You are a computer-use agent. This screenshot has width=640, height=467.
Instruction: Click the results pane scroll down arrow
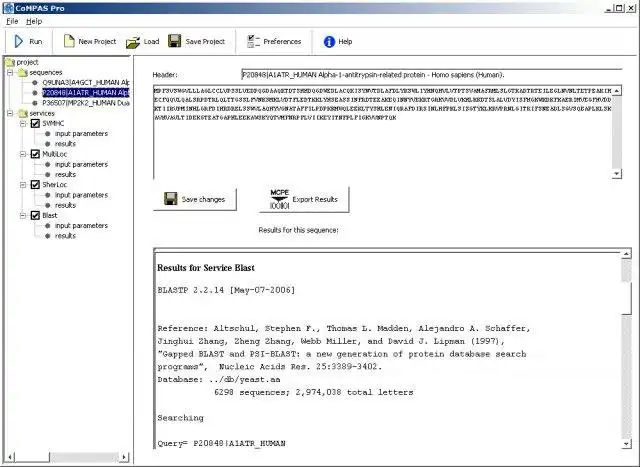point(626,443)
